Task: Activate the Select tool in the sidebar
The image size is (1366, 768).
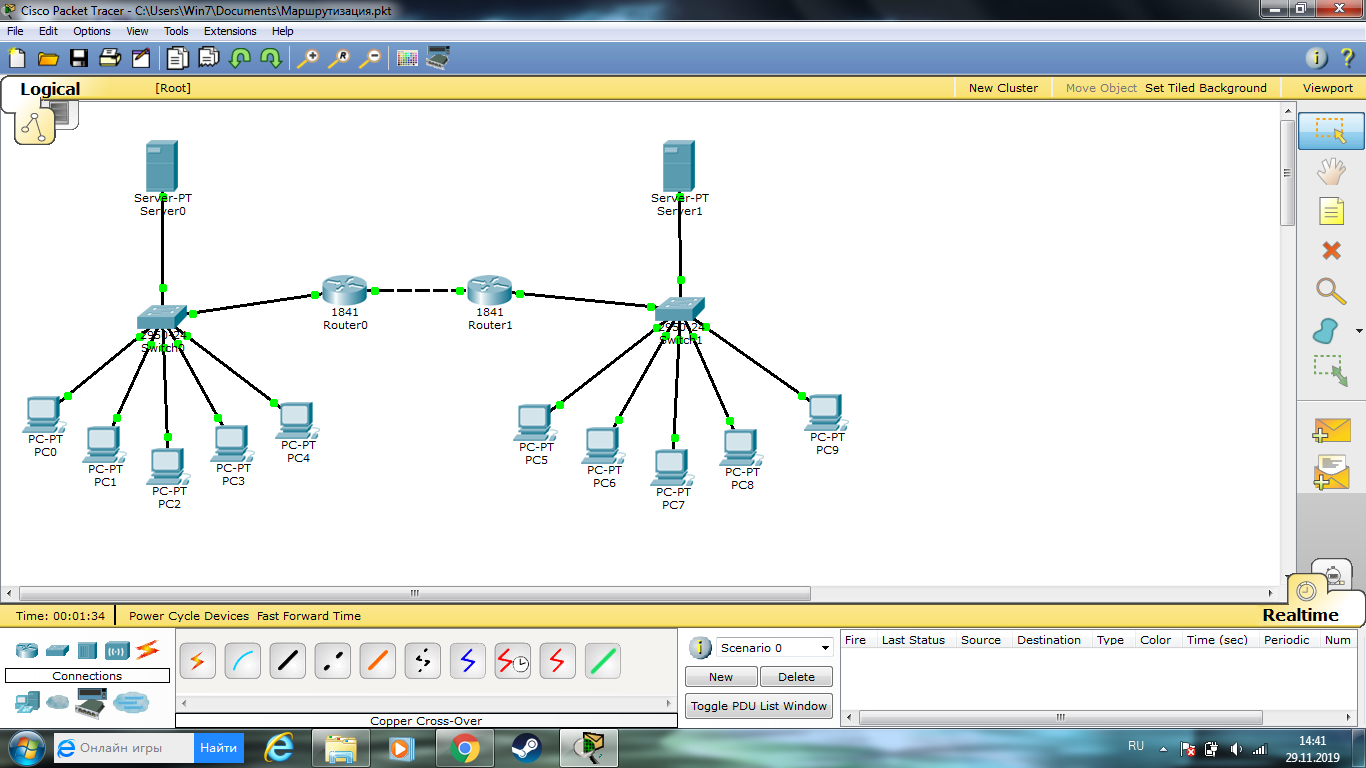Action: point(1331,131)
